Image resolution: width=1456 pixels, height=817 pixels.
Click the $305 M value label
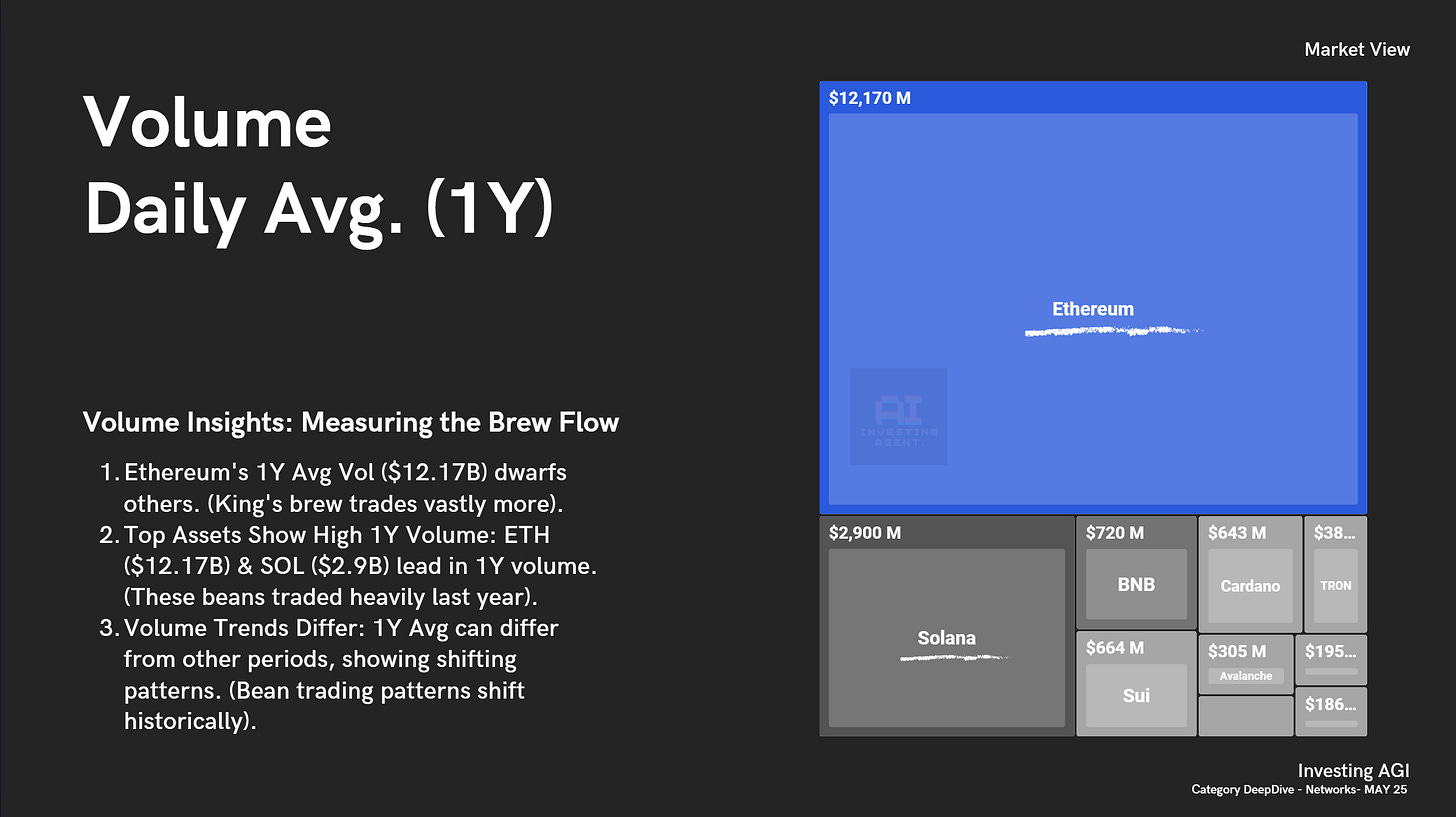(x=1237, y=651)
